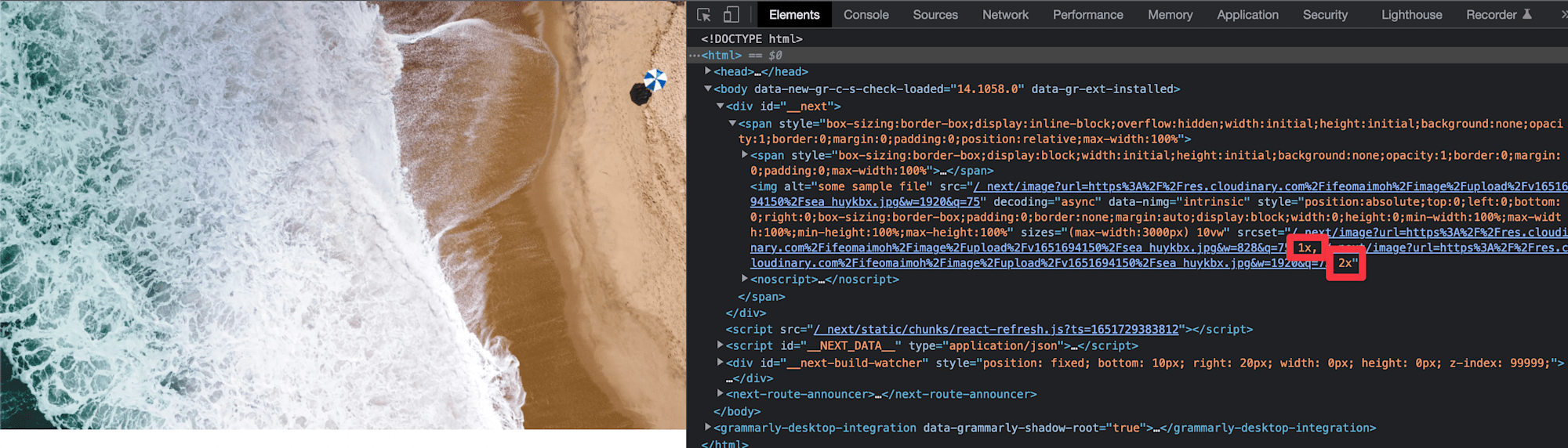The height and width of the screenshot is (448, 1568).
Task: Select the closing </span> tag row
Action: click(761, 297)
